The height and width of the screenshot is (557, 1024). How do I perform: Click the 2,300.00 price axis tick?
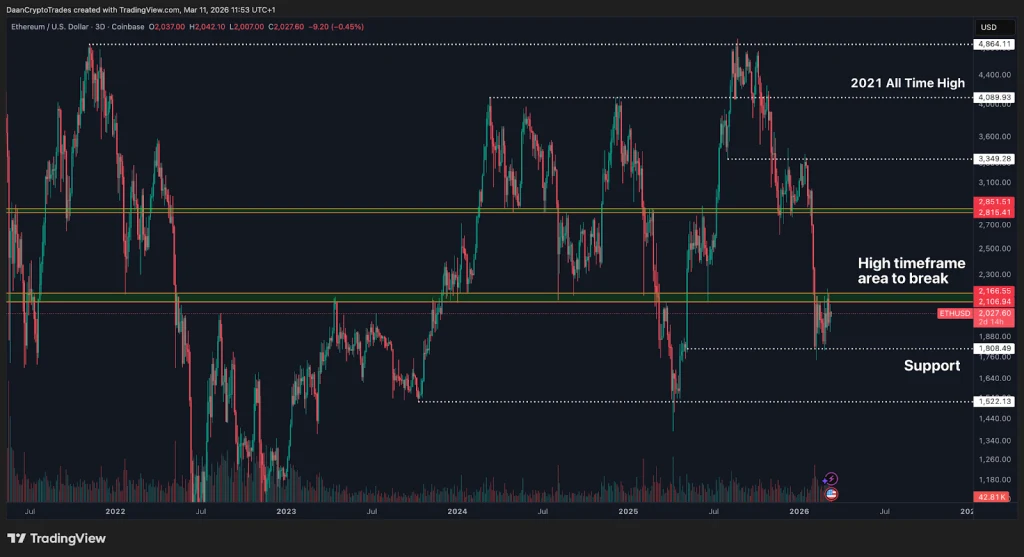pyautogui.click(x=995, y=275)
